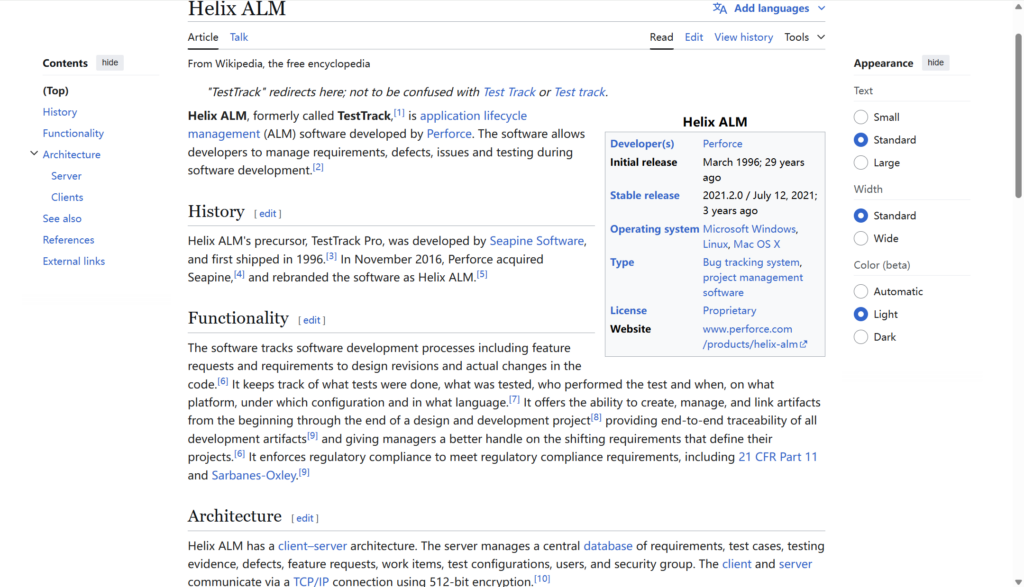Image resolution: width=1024 pixels, height=587 pixels.
Task: Jump to Functionality in Contents
Action: 73,133
